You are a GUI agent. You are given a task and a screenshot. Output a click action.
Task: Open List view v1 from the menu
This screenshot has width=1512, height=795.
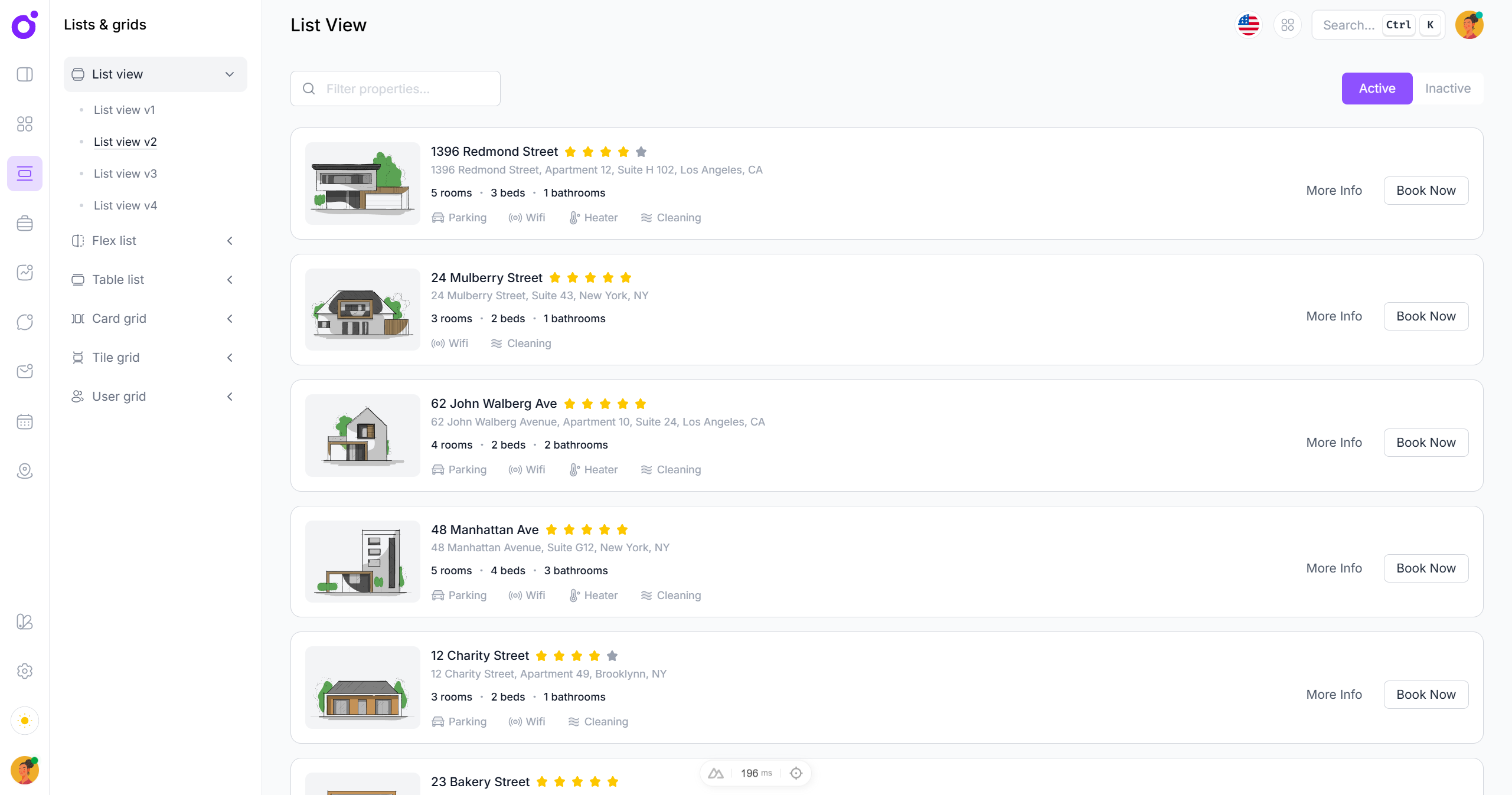point(124,110)
